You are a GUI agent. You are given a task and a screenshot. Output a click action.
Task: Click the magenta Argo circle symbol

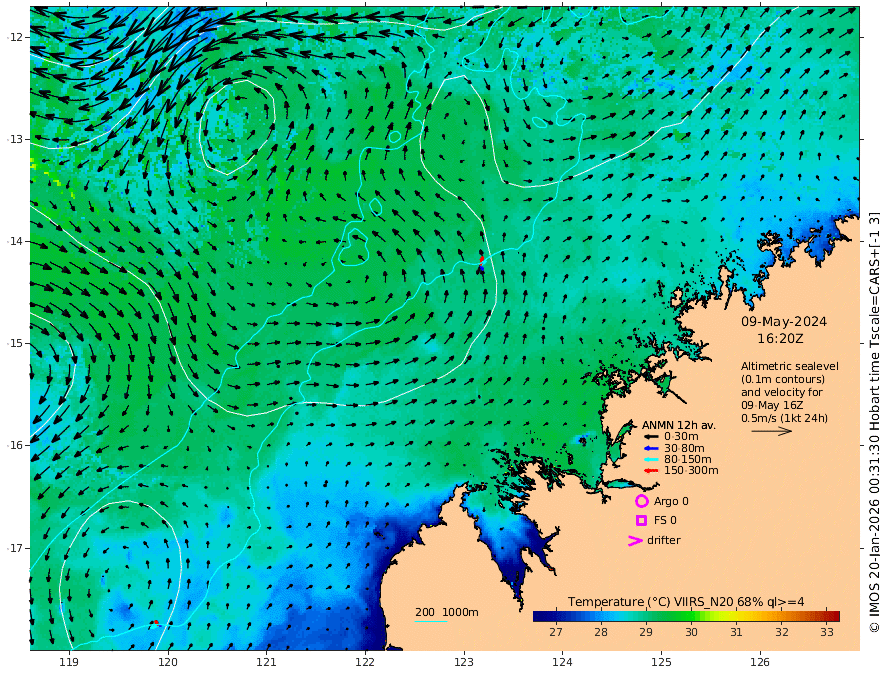[x=641, y=501]
